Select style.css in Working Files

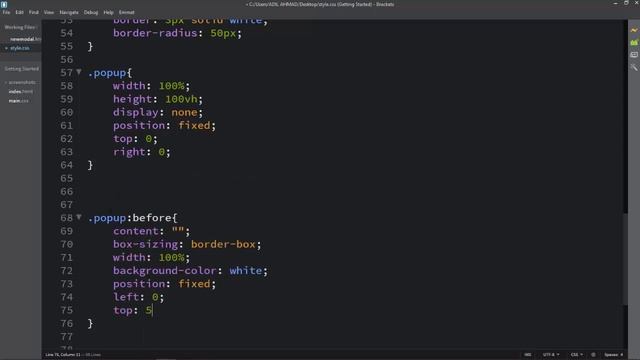[20, 48]
